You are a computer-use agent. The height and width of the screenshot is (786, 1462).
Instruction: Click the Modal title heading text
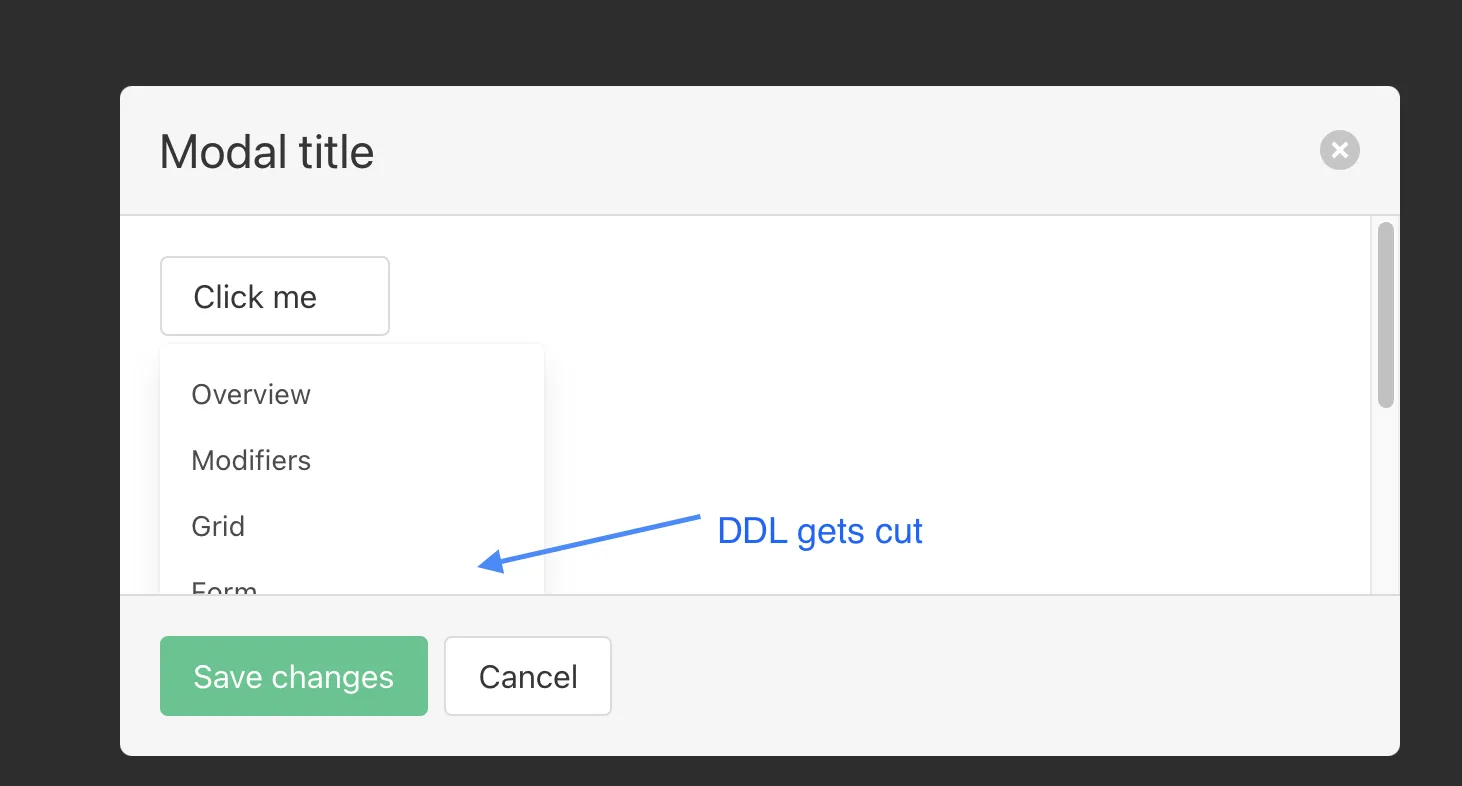(x=267, y=153)
